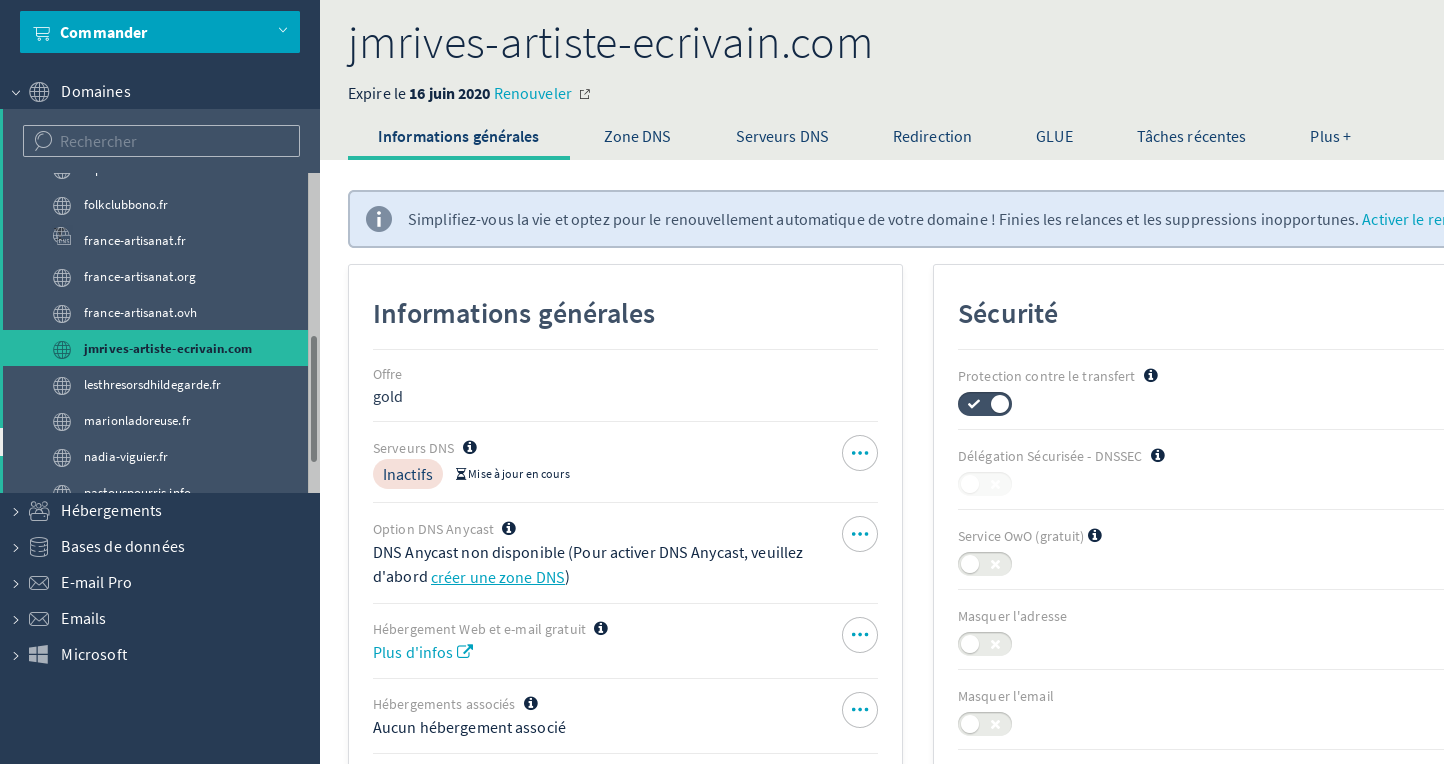Open the Hébergements associés three-dot menu
Screen dimensions: 1444x764
(x=860, y=710)
